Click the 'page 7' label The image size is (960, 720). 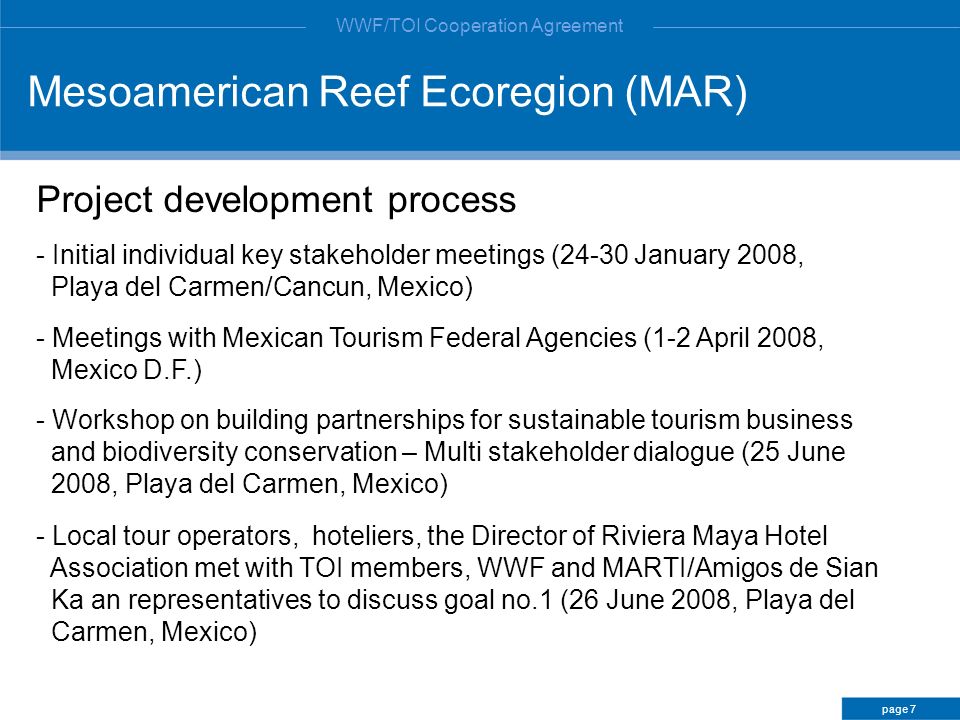click(x=899, y=709)
